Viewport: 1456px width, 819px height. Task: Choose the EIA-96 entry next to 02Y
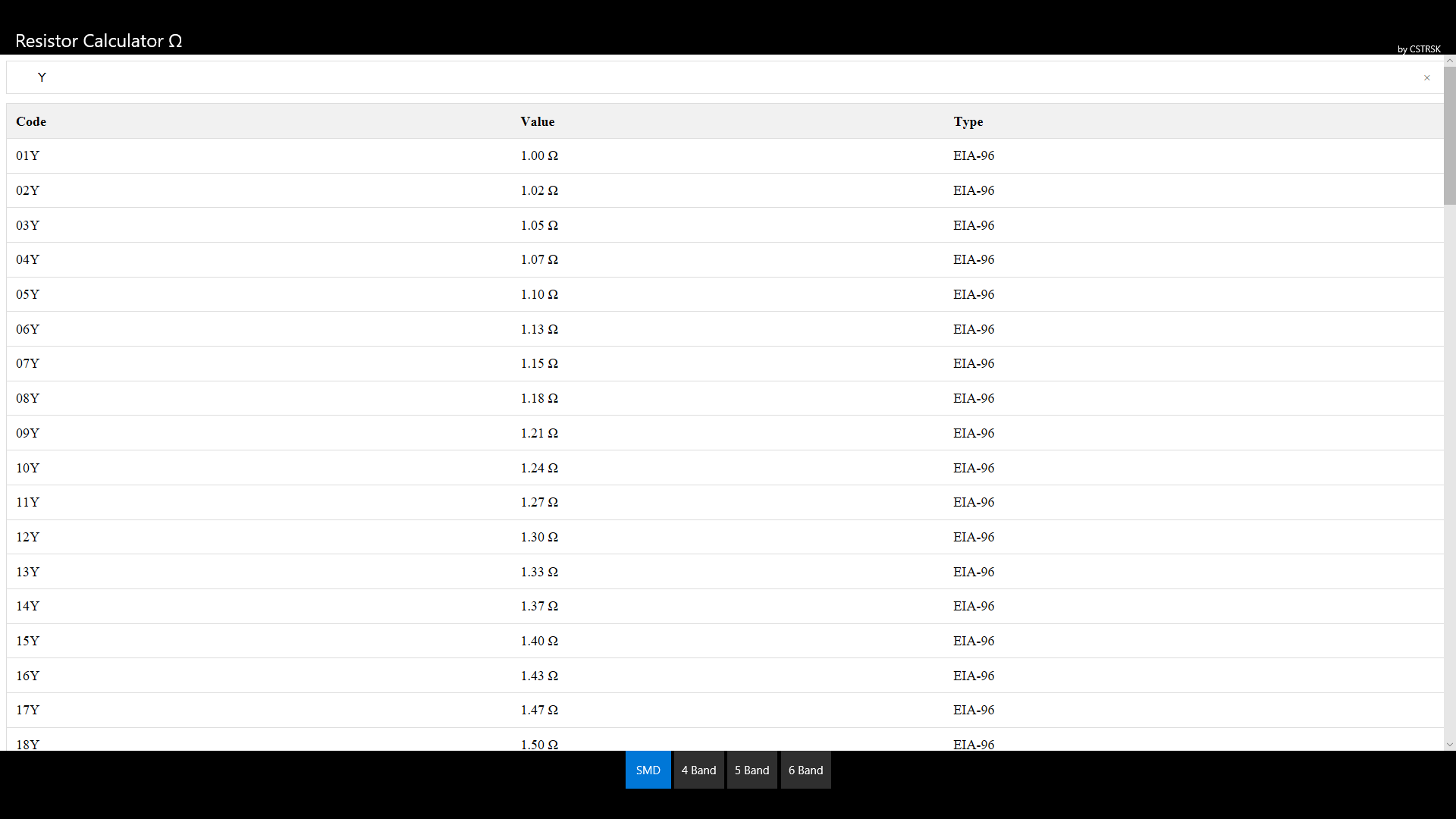click(x=974, y=190)
